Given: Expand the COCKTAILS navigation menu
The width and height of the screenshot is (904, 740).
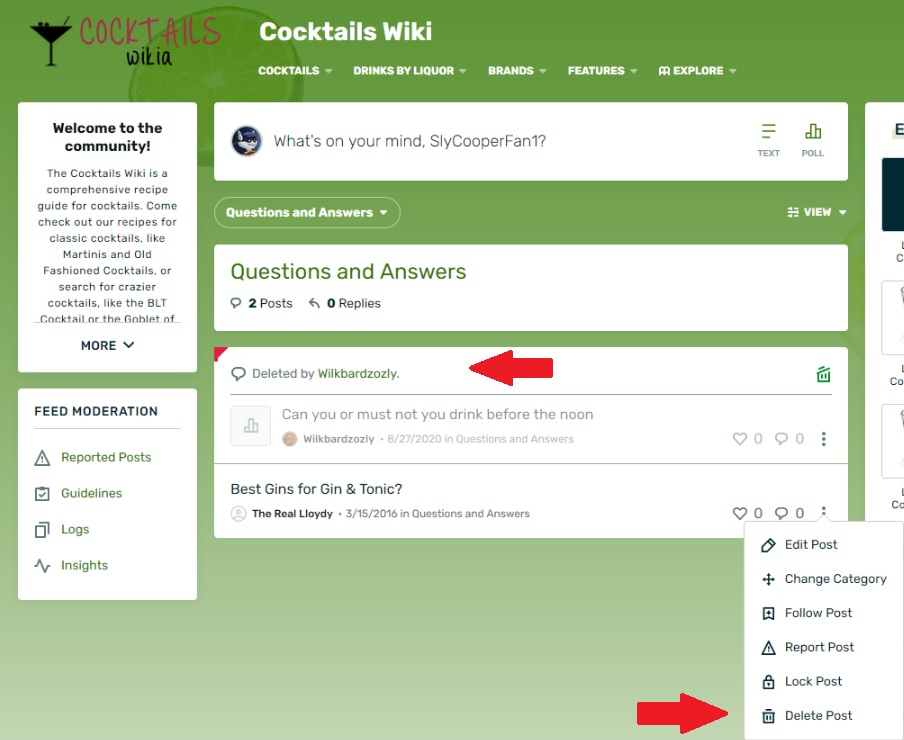Looking at the screenshot, I should click(295, 70).
